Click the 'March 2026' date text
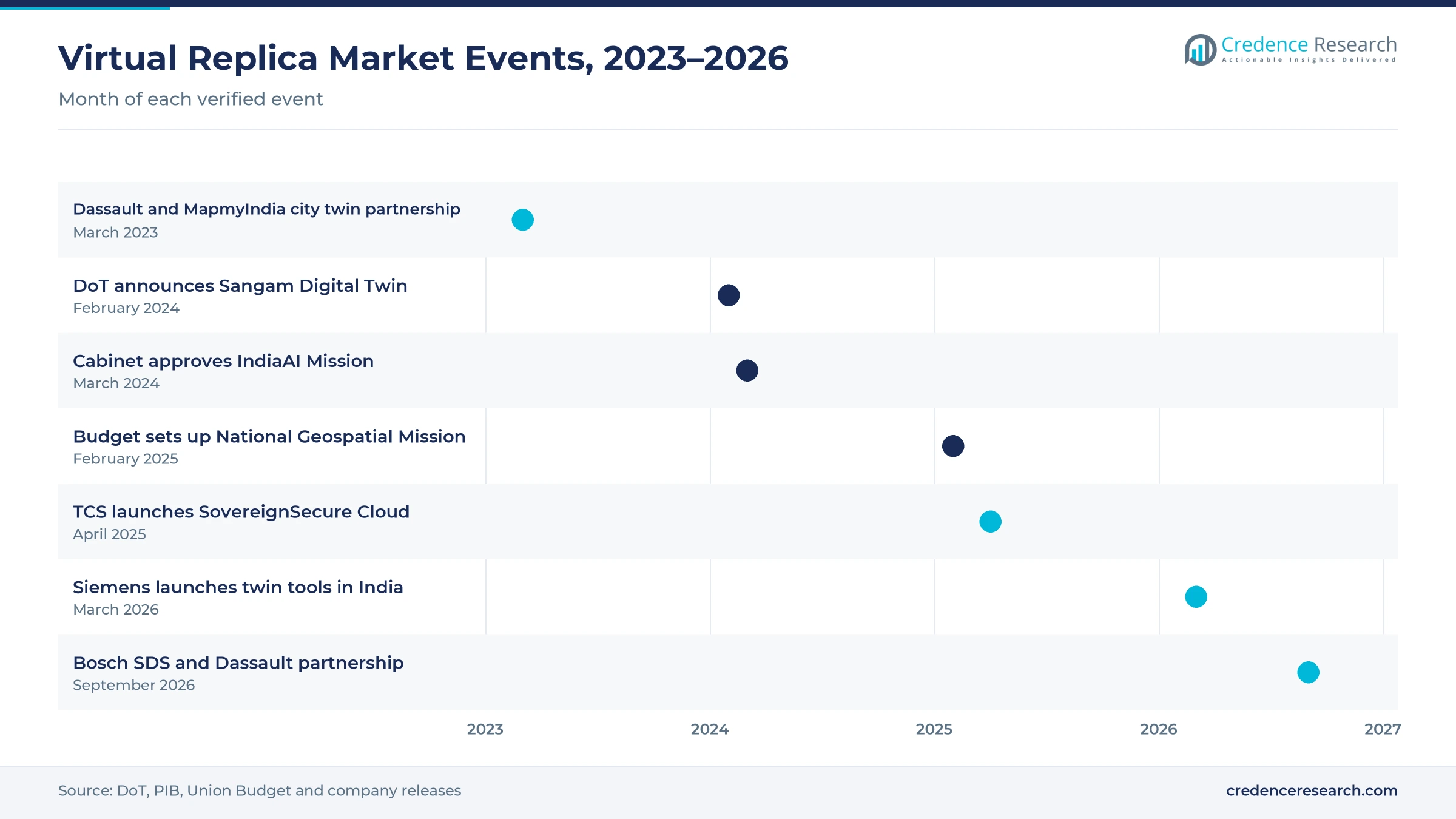 point(116,610)
